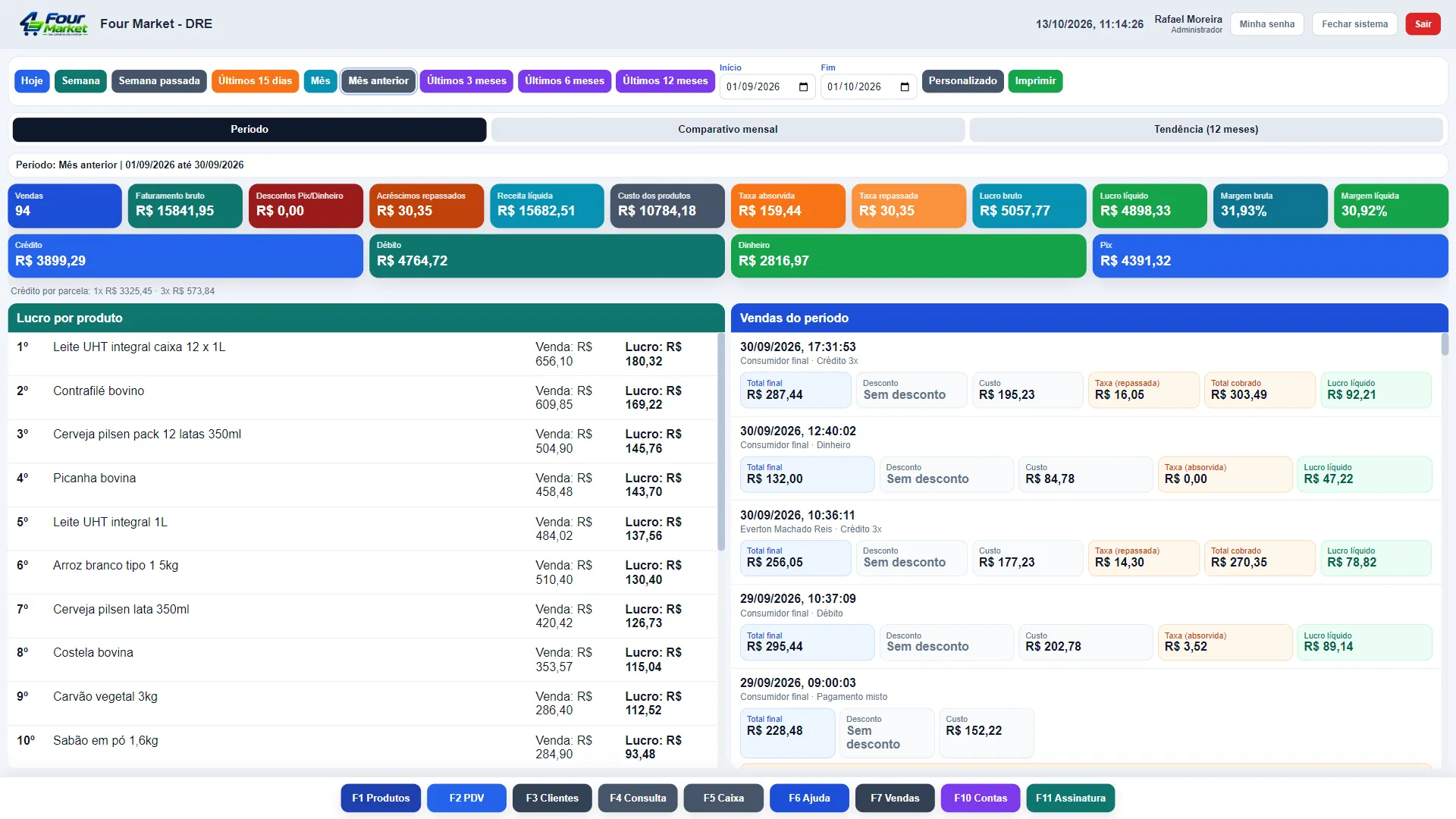The height and width of the screenshot is (819, 1456).
Task: Open the Tendência (12 meses) tab
Action: pyautogui.click(x=1207, y=130)
